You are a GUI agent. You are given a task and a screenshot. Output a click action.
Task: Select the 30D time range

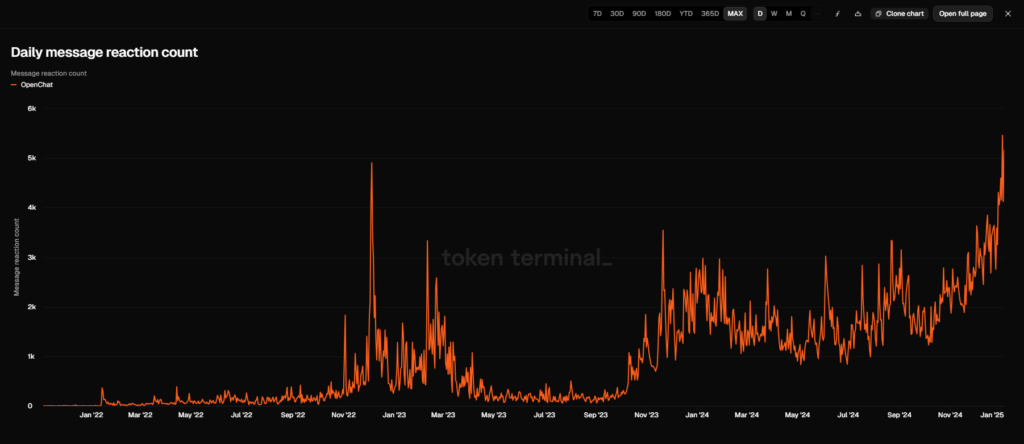click(616, 14)
